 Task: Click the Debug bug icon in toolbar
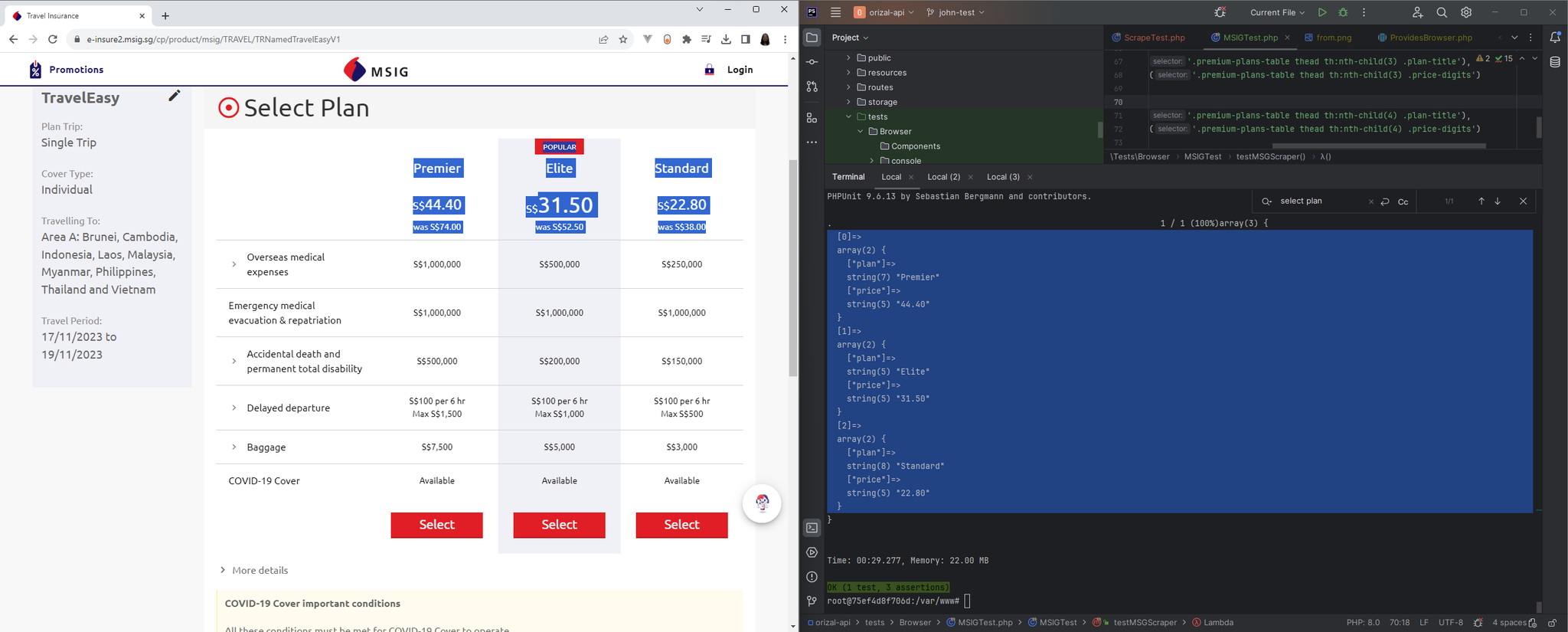1343,12
